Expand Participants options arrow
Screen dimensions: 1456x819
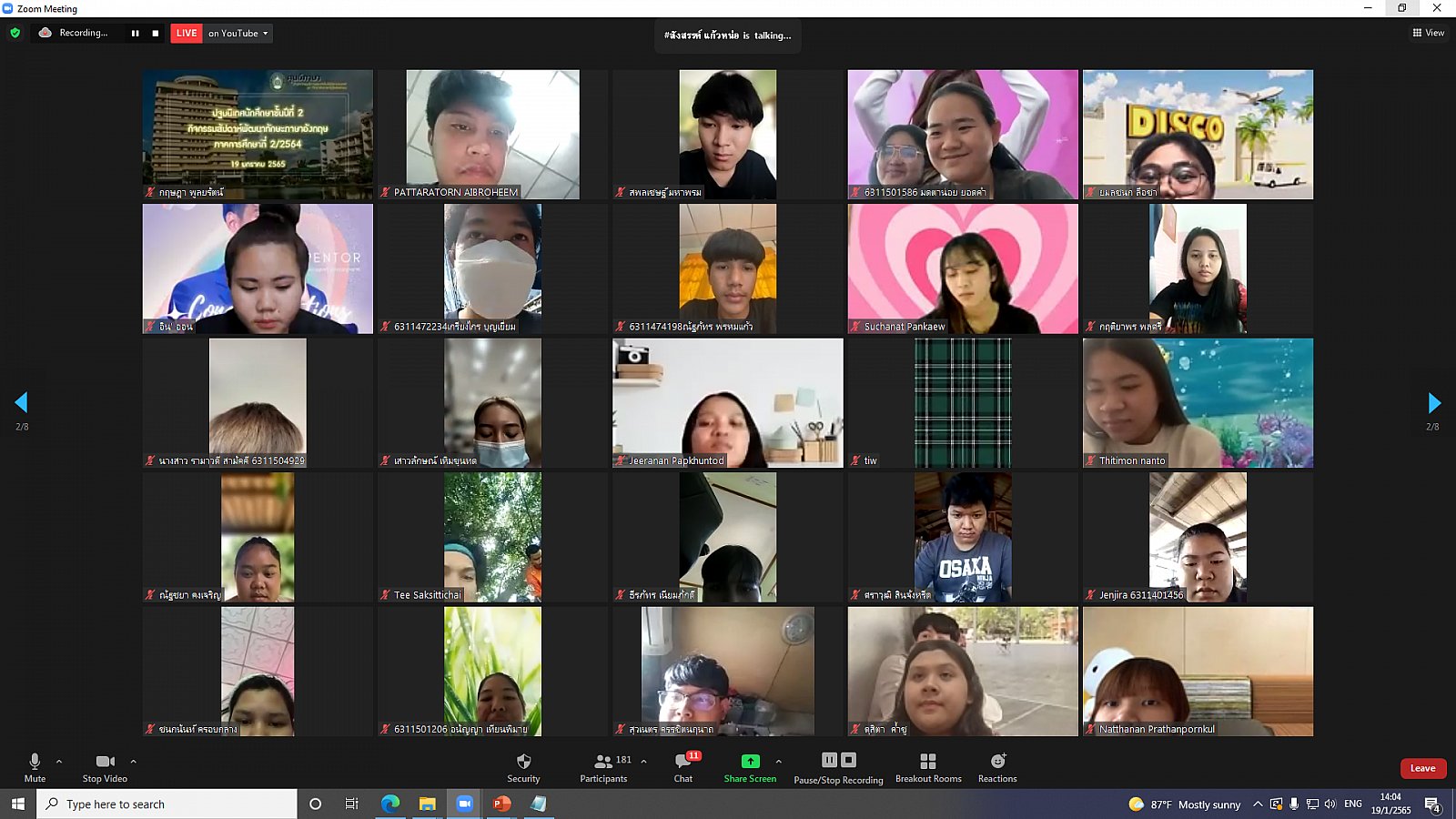click(x=644, y=762)
